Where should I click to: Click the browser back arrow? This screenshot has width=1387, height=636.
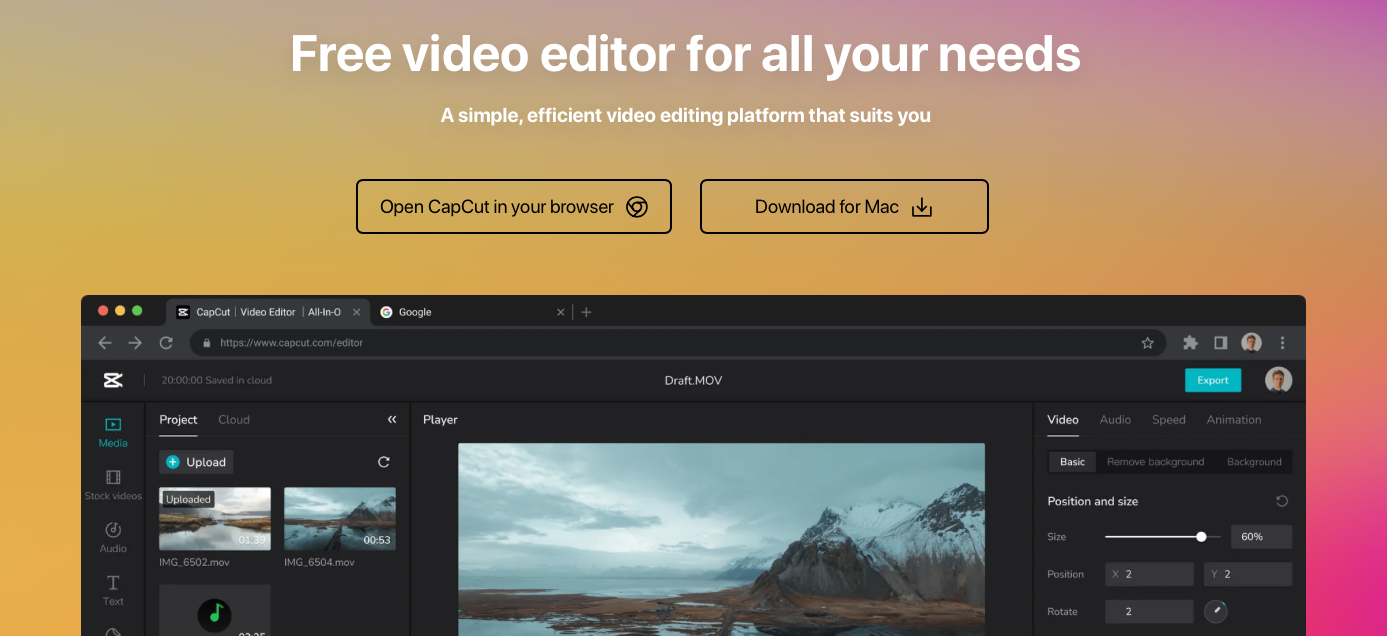click(105, 343)
